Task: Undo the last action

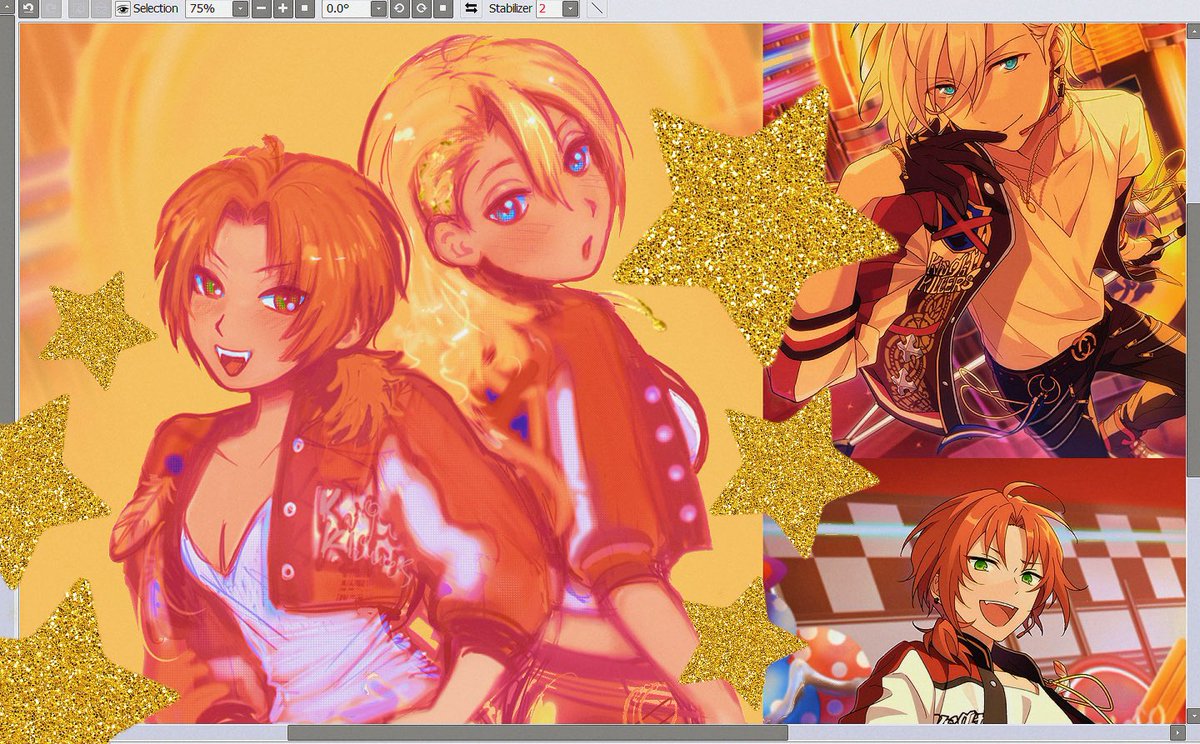Action: (28, 8)
